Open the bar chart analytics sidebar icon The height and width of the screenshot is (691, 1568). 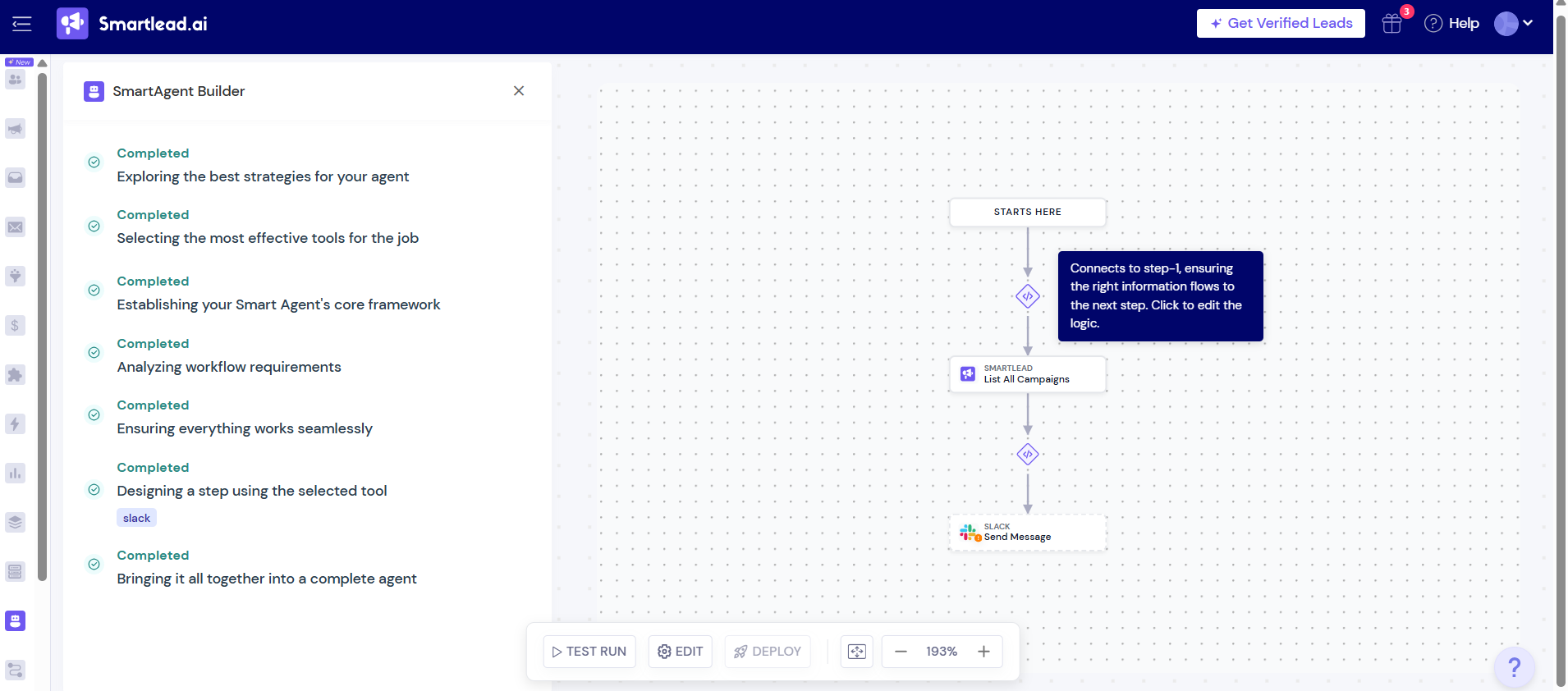coord(16,474)
